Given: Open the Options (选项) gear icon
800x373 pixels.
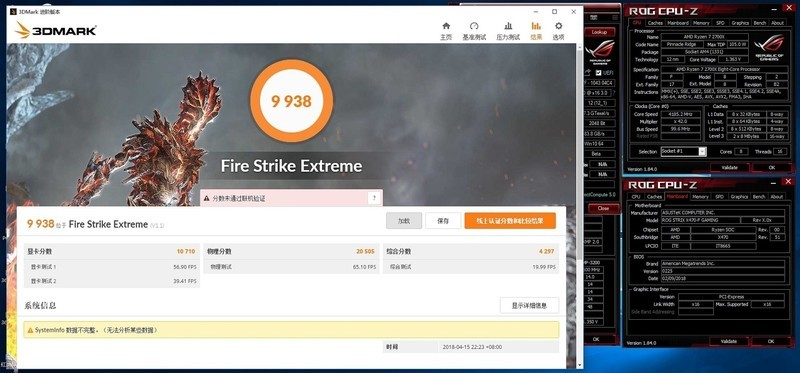Looking at the screenshot, I should (559, 27).
